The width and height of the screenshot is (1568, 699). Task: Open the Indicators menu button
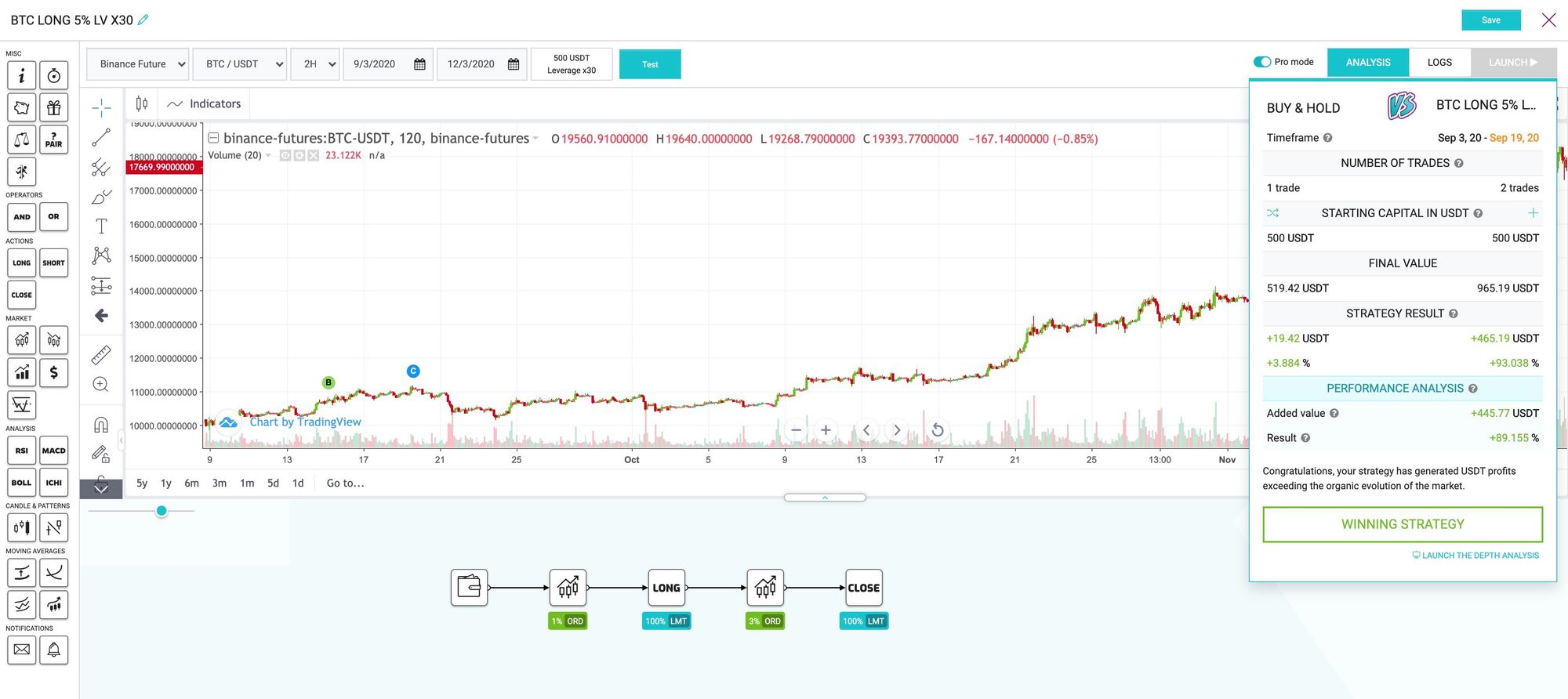coord(204,103)
